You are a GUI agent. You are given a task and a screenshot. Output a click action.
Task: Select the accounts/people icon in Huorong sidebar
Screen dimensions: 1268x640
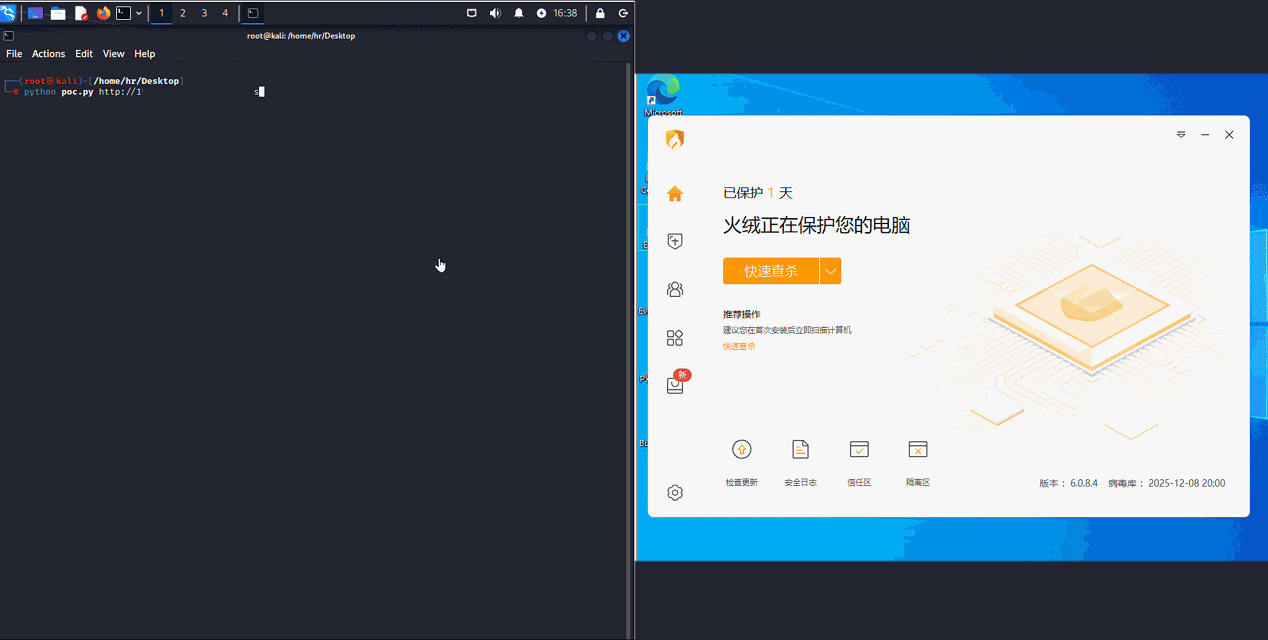pyautogui.click(x=675, y=289)
